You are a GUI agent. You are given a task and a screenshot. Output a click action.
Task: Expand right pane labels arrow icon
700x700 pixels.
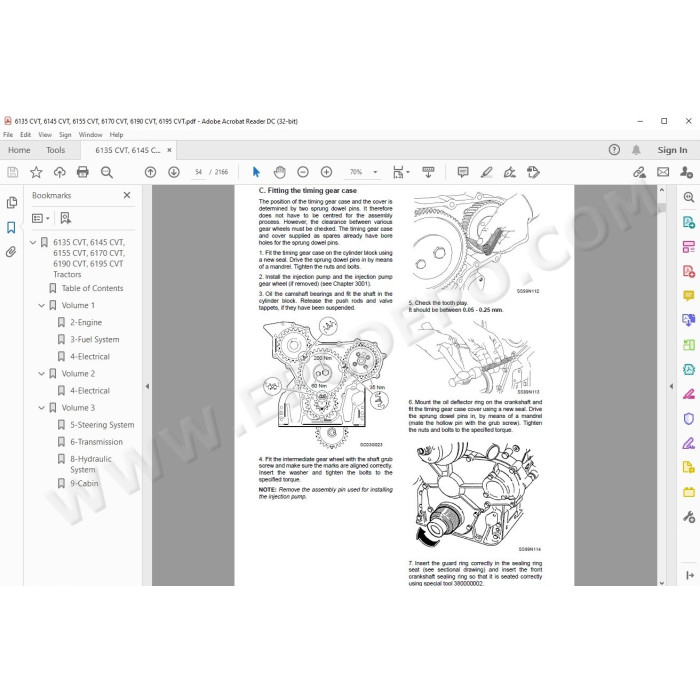[690, 575]
